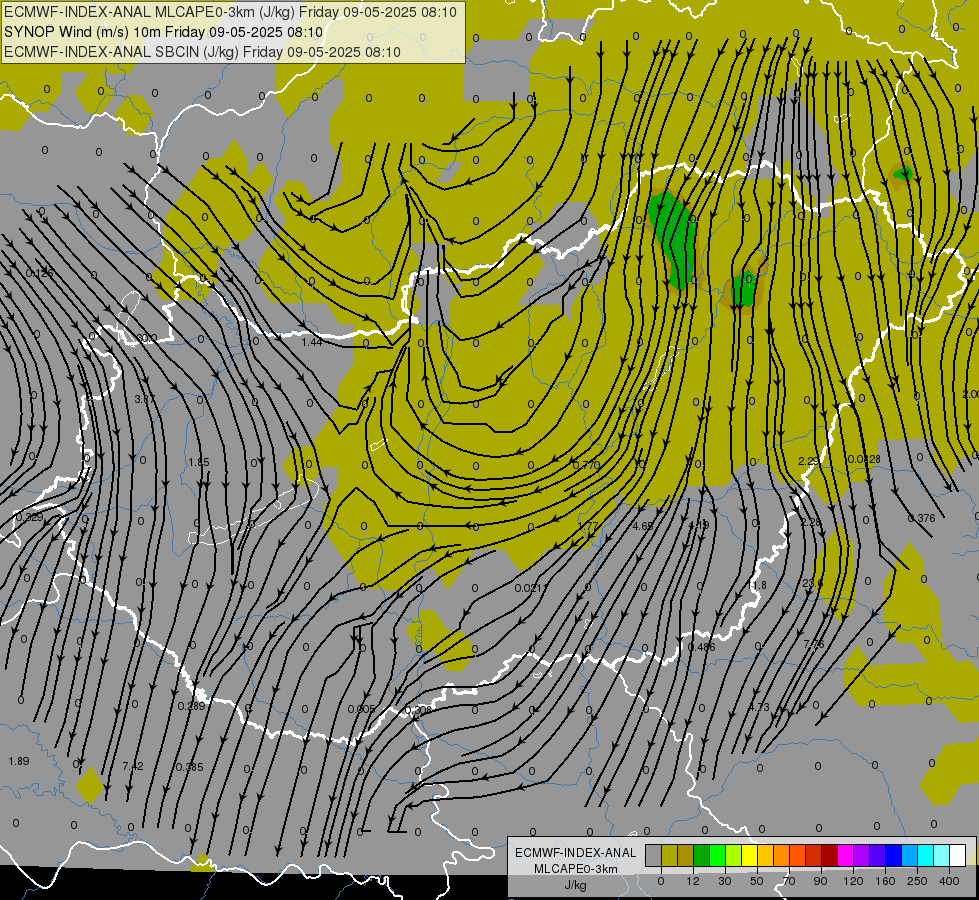Click the MLCAPE0-3km title line
This screenshot has width=979, height=900.
click(230, 12)
